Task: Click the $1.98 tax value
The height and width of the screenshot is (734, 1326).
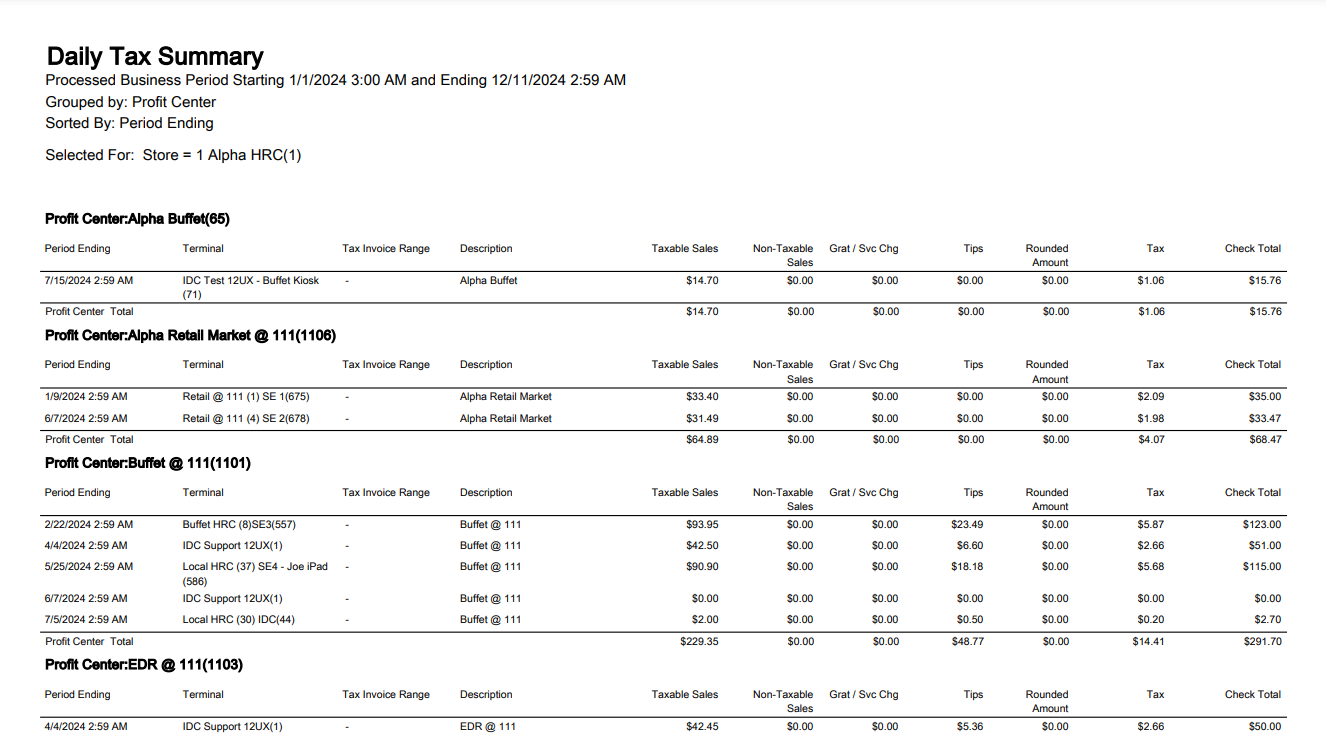Action: click(1151, 419)
